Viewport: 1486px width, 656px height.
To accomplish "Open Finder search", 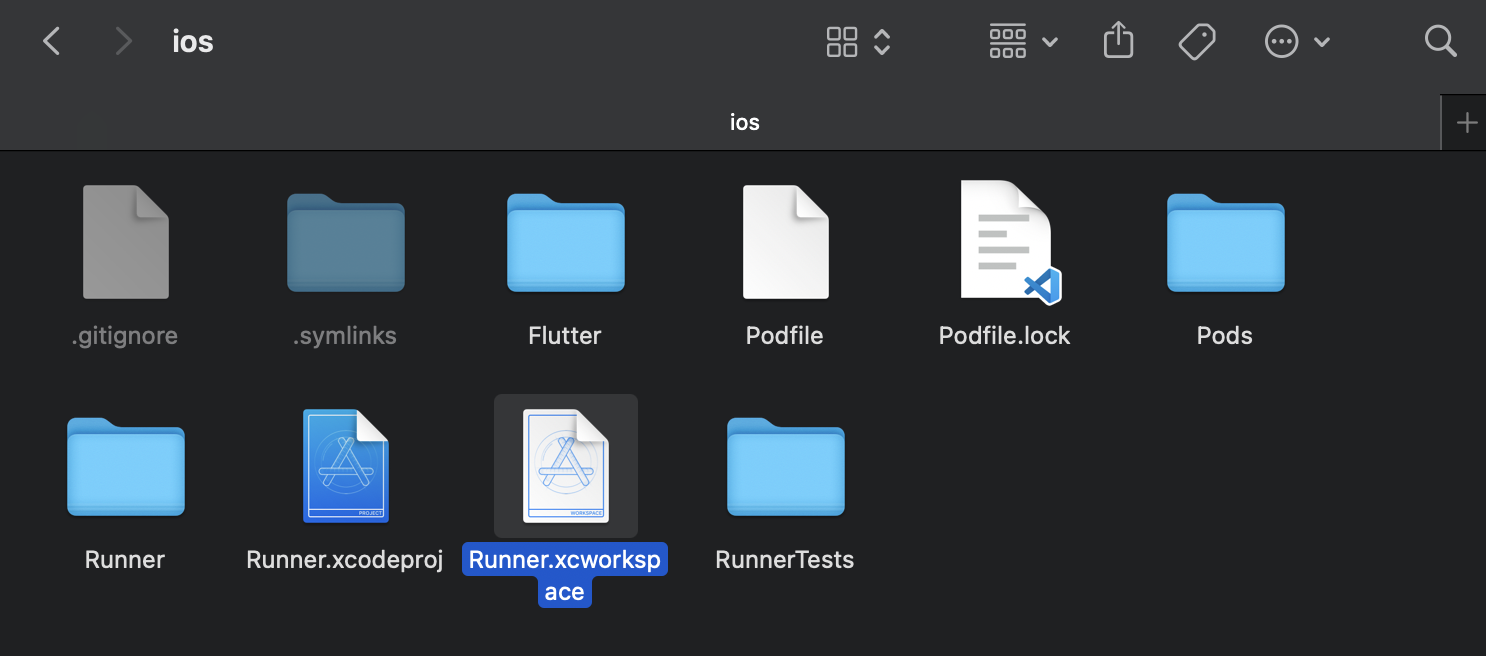I will (x=1440, y=41).
